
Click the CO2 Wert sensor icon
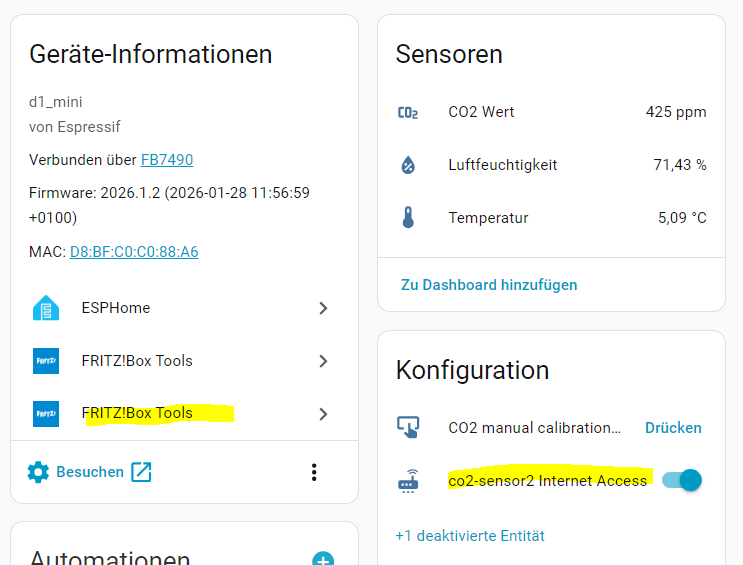point(408,112)
